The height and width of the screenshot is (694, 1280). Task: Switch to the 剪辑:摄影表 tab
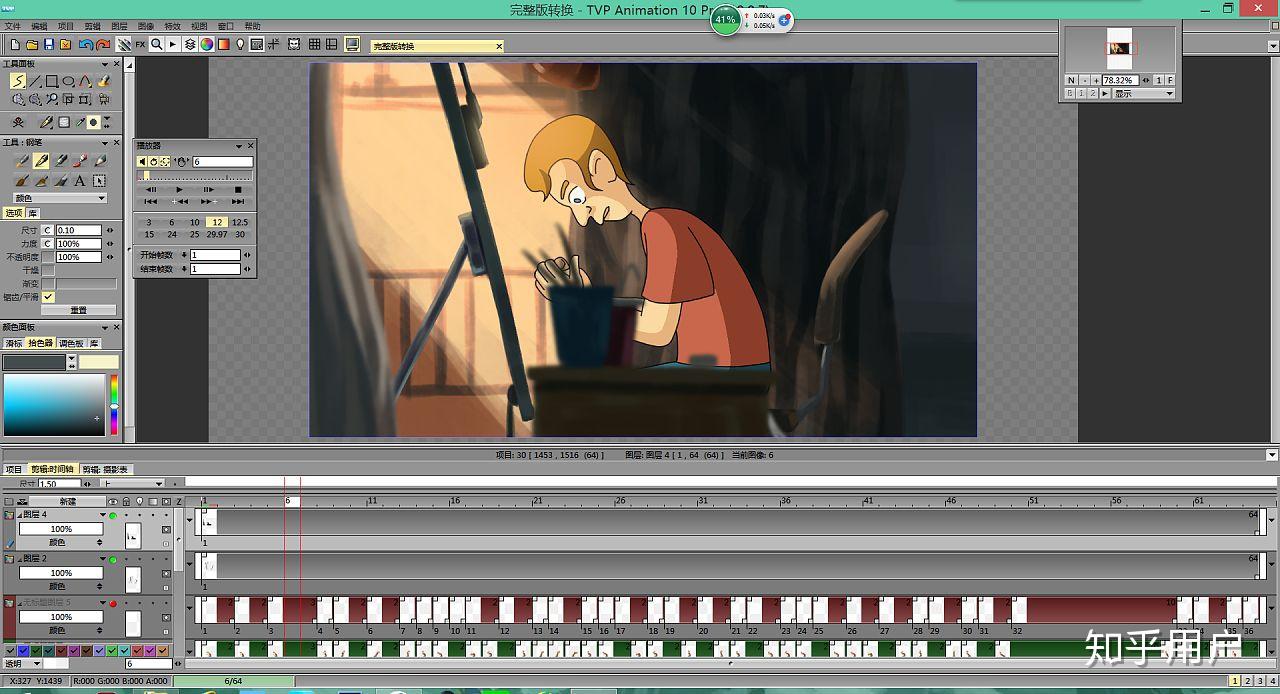pos(105,469)
